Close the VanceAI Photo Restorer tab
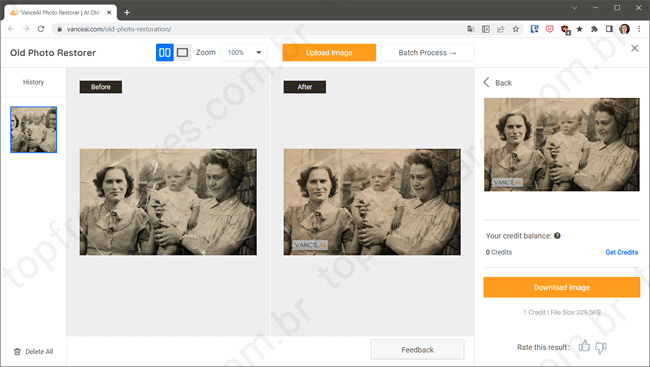 tap(109, 12)
